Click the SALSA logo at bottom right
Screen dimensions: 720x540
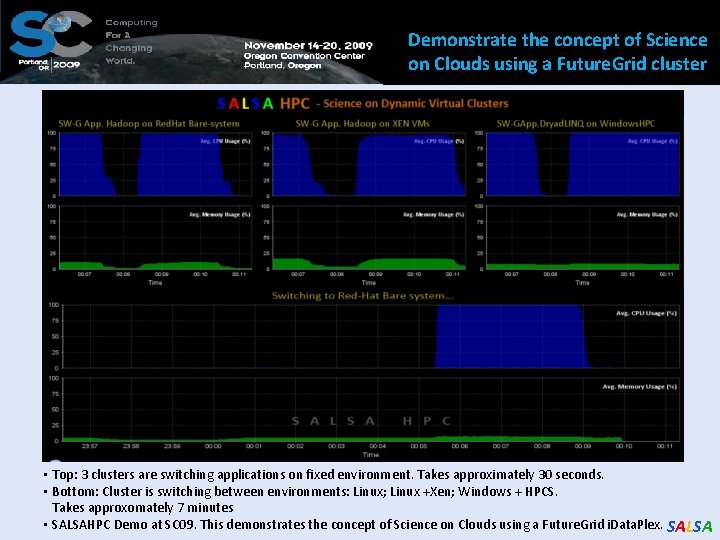pos(690,526)
